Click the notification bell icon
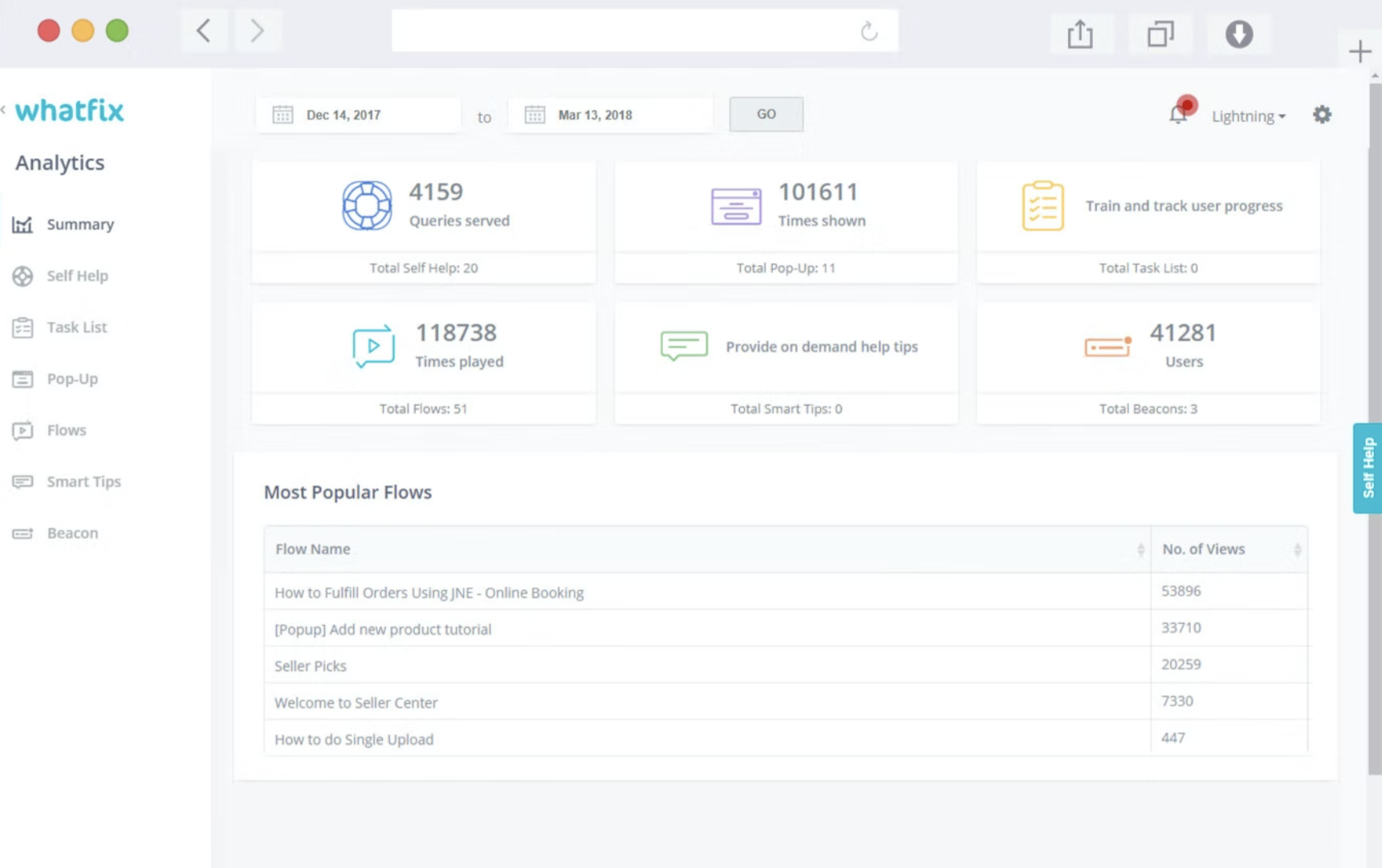This screenshot has width=1382, height=868. [x=1179, y=114]
